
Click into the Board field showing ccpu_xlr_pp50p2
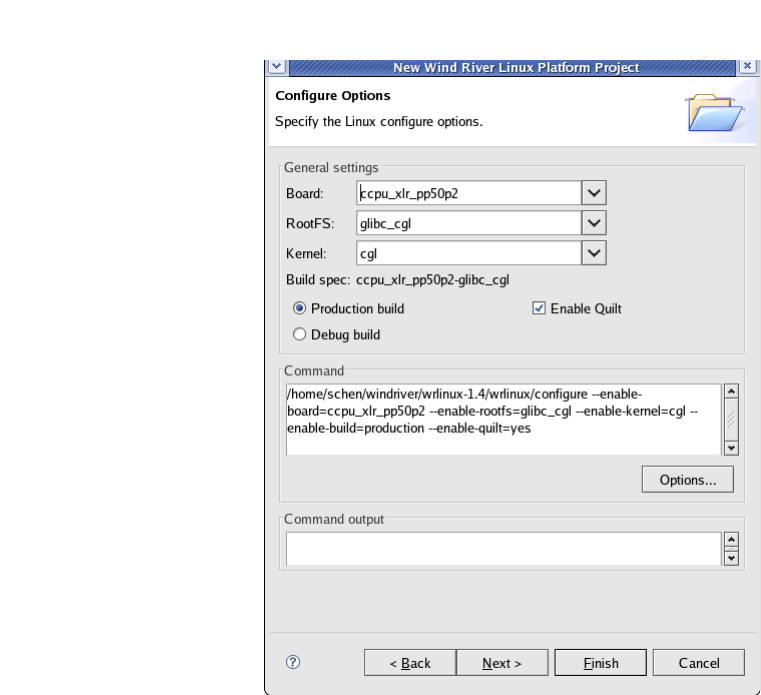(469, 193)
